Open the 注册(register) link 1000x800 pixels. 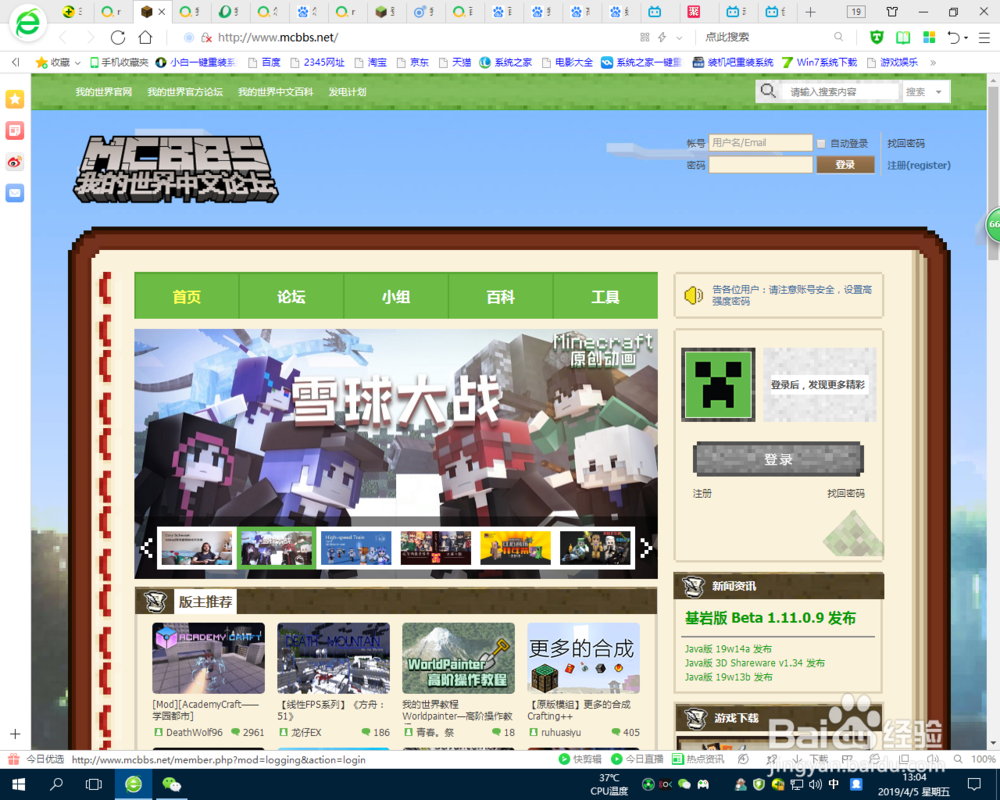click(x=918, y=165)
